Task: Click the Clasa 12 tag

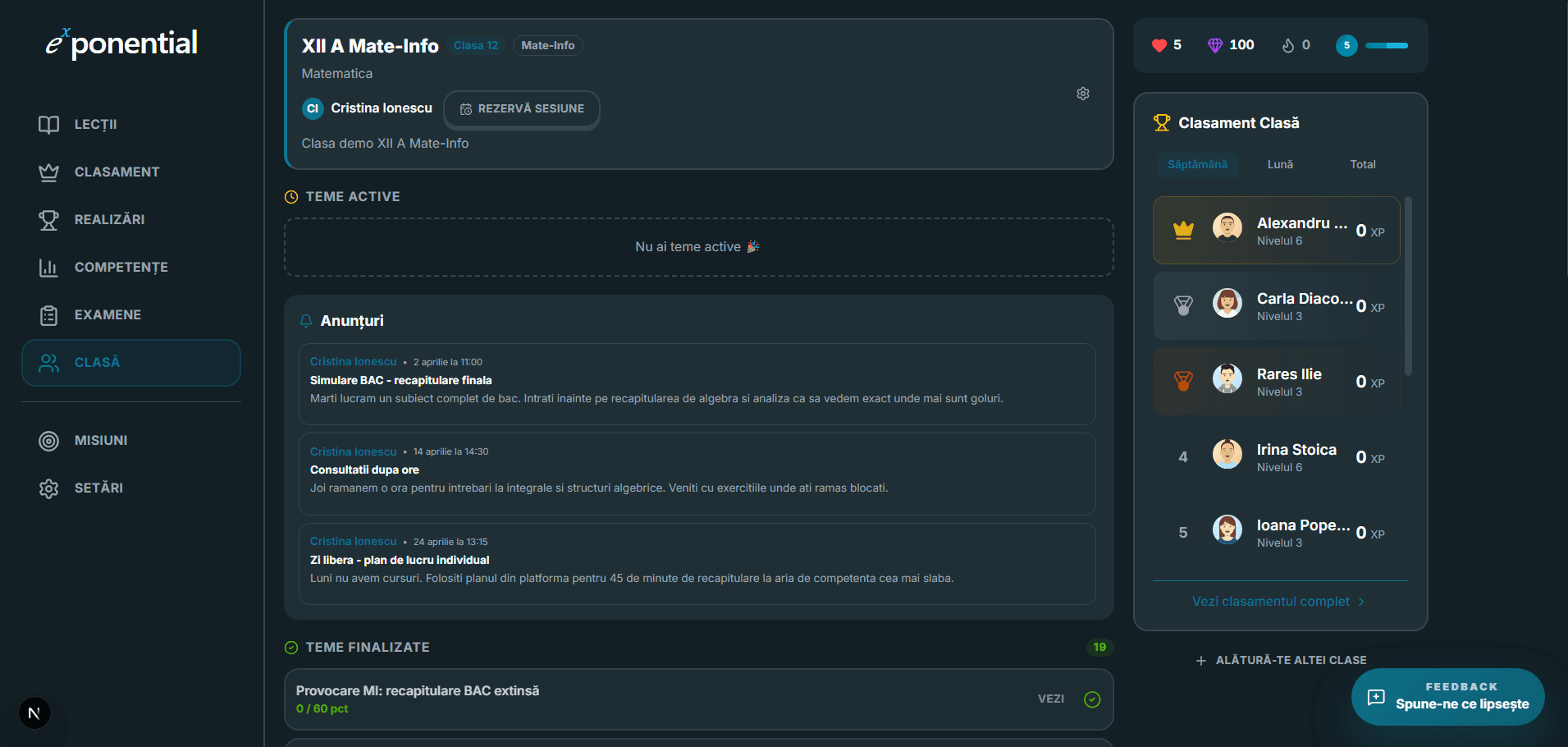Action: pyautogui.click(x=476, y=46)
